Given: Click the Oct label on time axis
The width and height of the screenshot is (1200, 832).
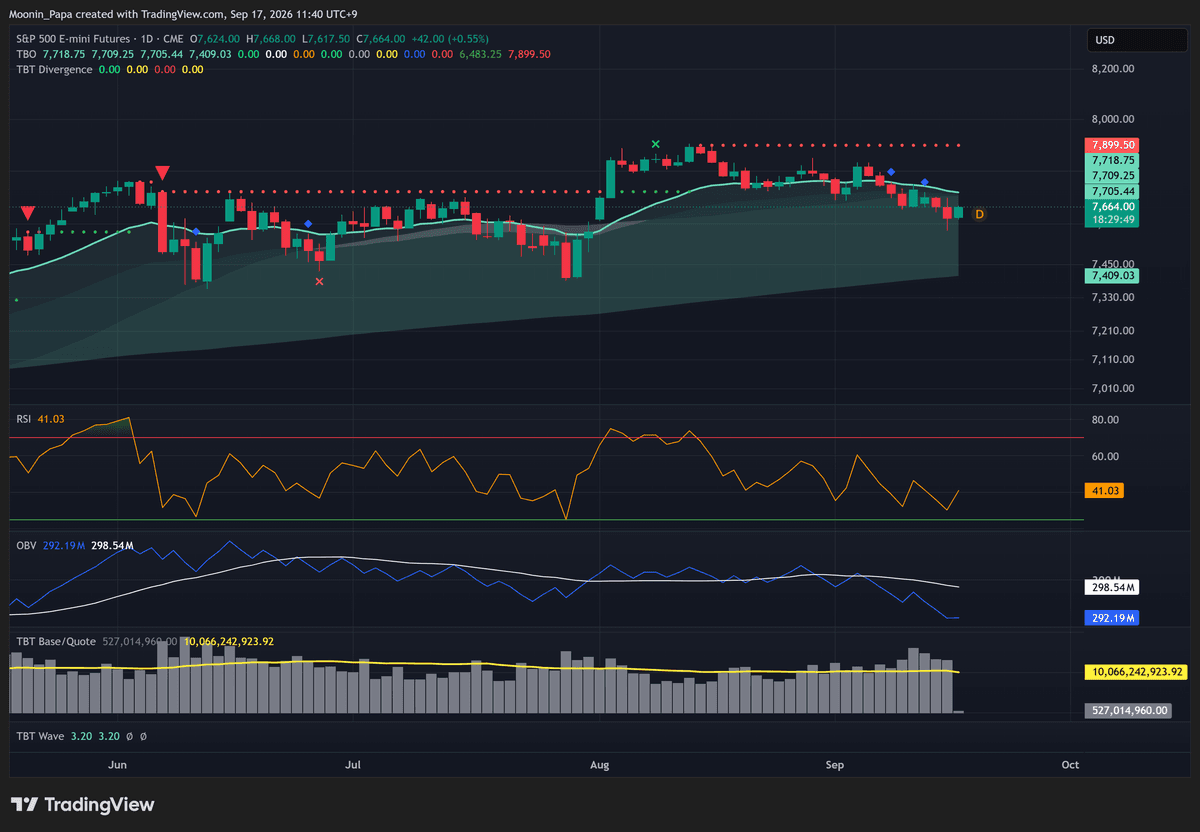Looking at the screenshot, I should pos(1070,765).
